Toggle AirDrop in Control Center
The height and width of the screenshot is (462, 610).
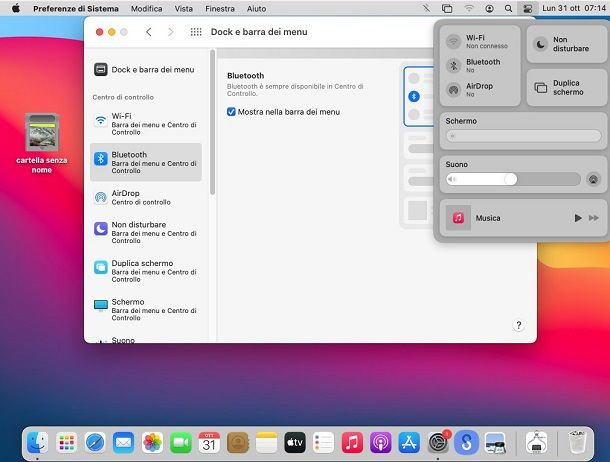click(x=454, y=90)
